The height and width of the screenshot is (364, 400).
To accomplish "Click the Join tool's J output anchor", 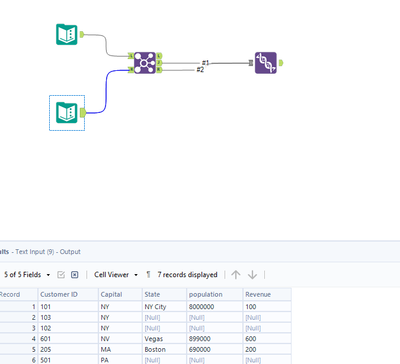I will [159, 63].
